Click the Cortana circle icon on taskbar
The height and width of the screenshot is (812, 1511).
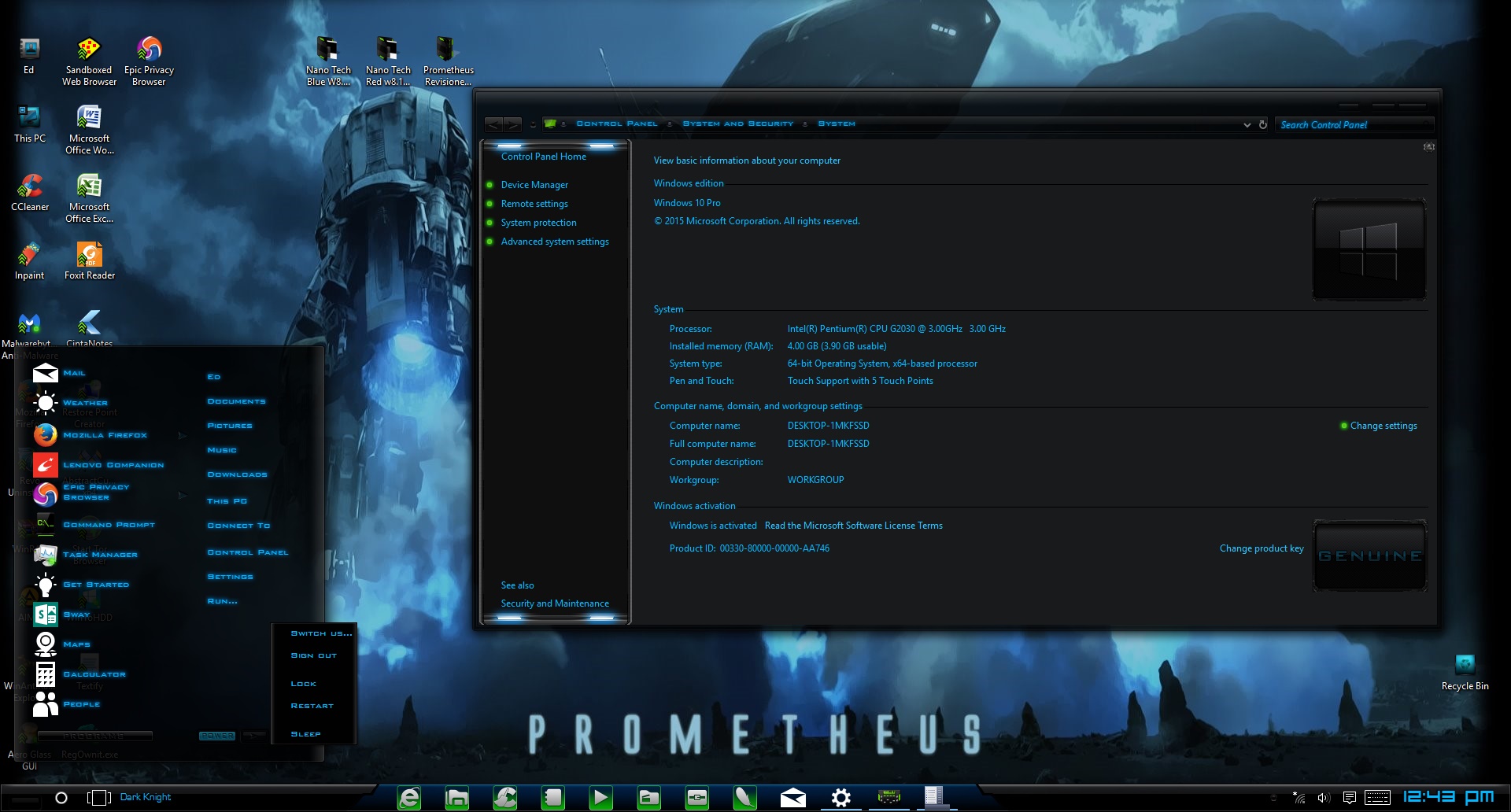point(61,797)
